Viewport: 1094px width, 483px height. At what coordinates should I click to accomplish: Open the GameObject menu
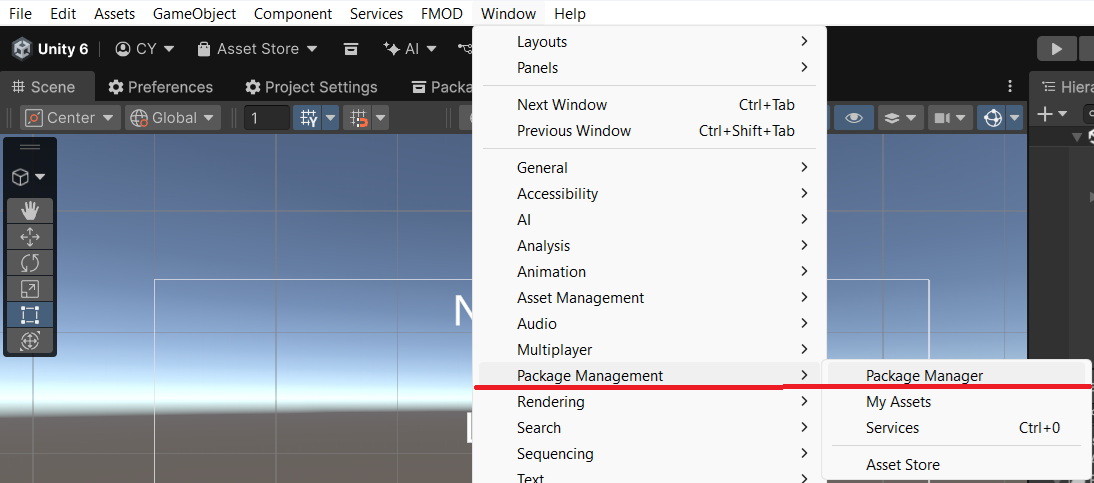[195, 13]
